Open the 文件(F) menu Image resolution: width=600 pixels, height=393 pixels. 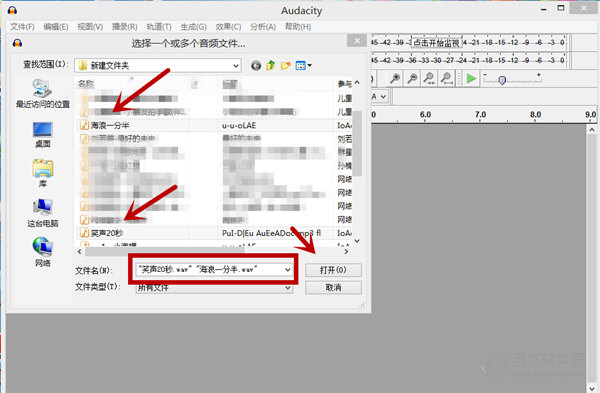pyautogui.click(x=22, y=27)
